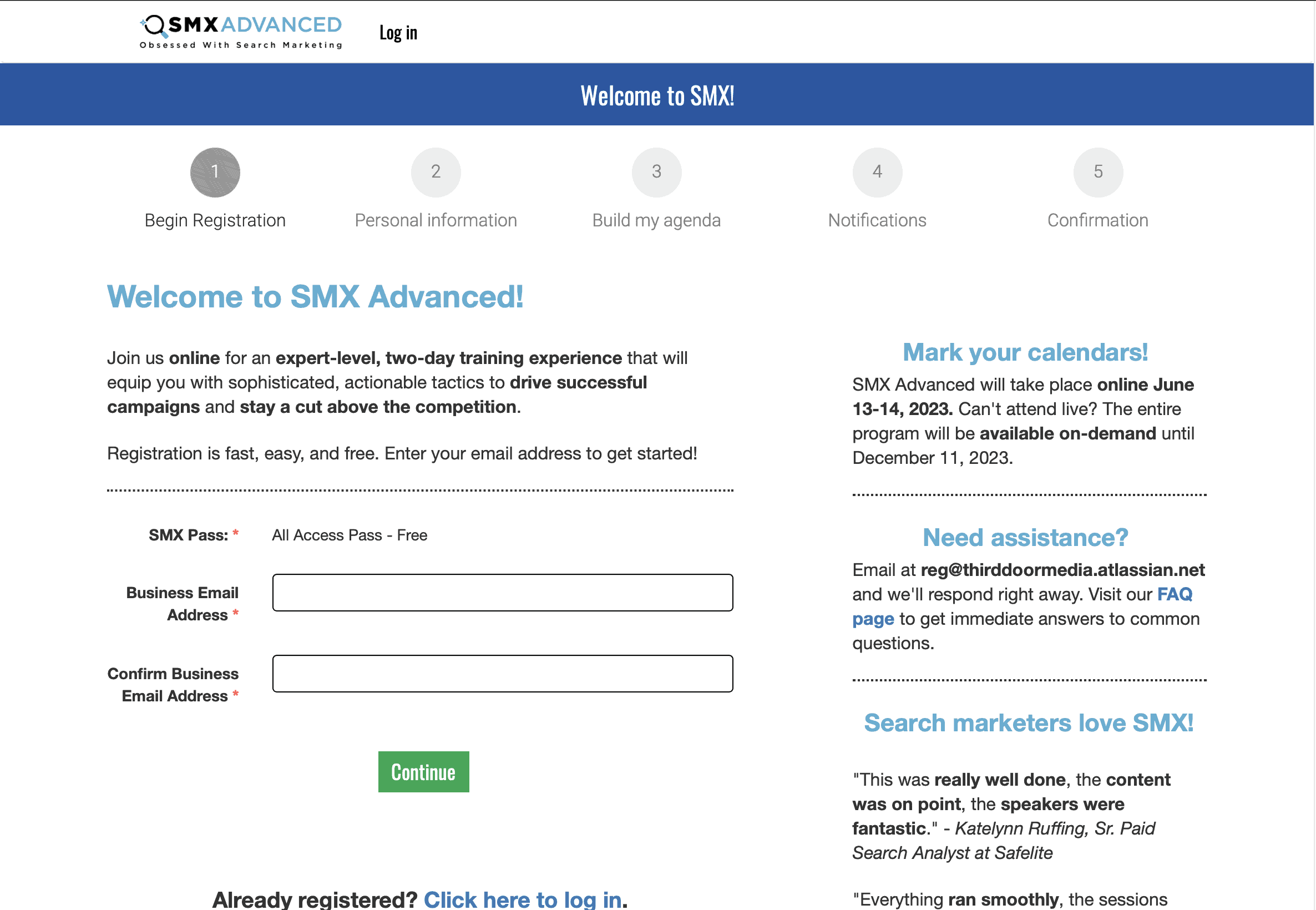The image size is (1316, 910).
Task: Click the Search marketers love SMX! heading
Action: click(x=1029, y=722)
